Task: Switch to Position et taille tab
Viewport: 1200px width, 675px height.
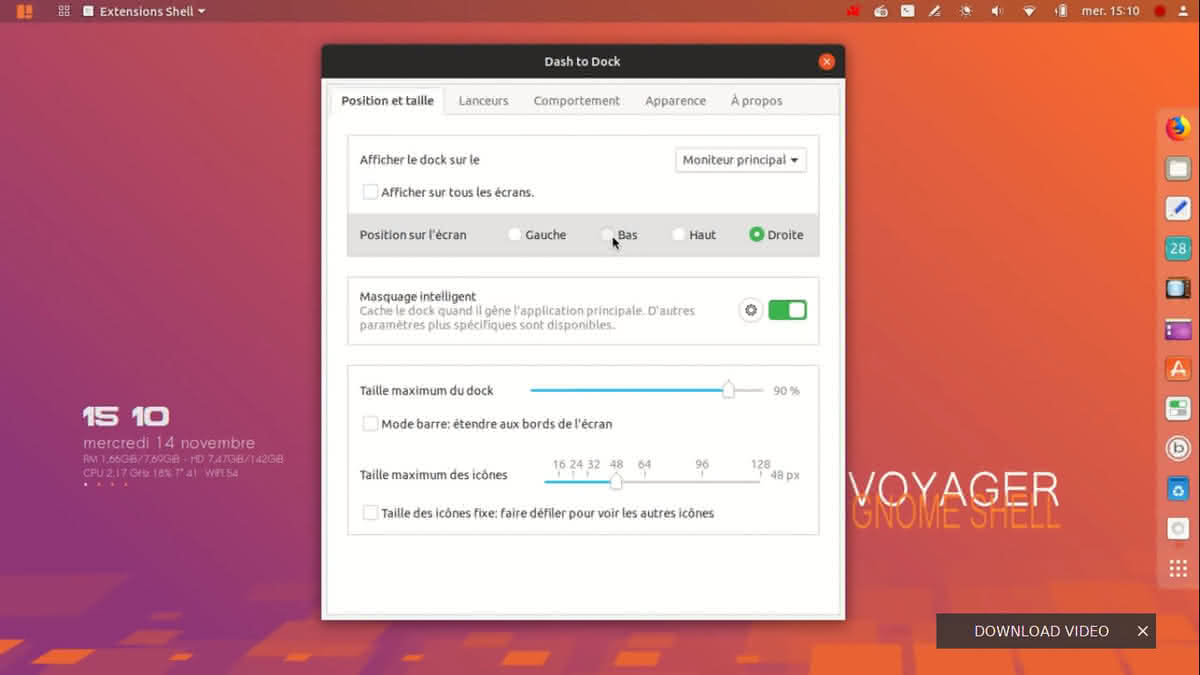Action: click(388, 101)
